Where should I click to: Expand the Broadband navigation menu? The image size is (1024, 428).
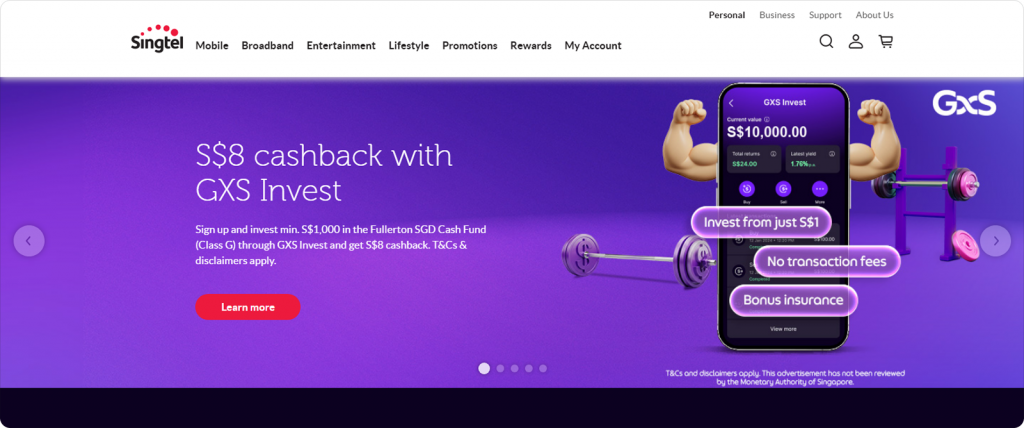point(268,46)
